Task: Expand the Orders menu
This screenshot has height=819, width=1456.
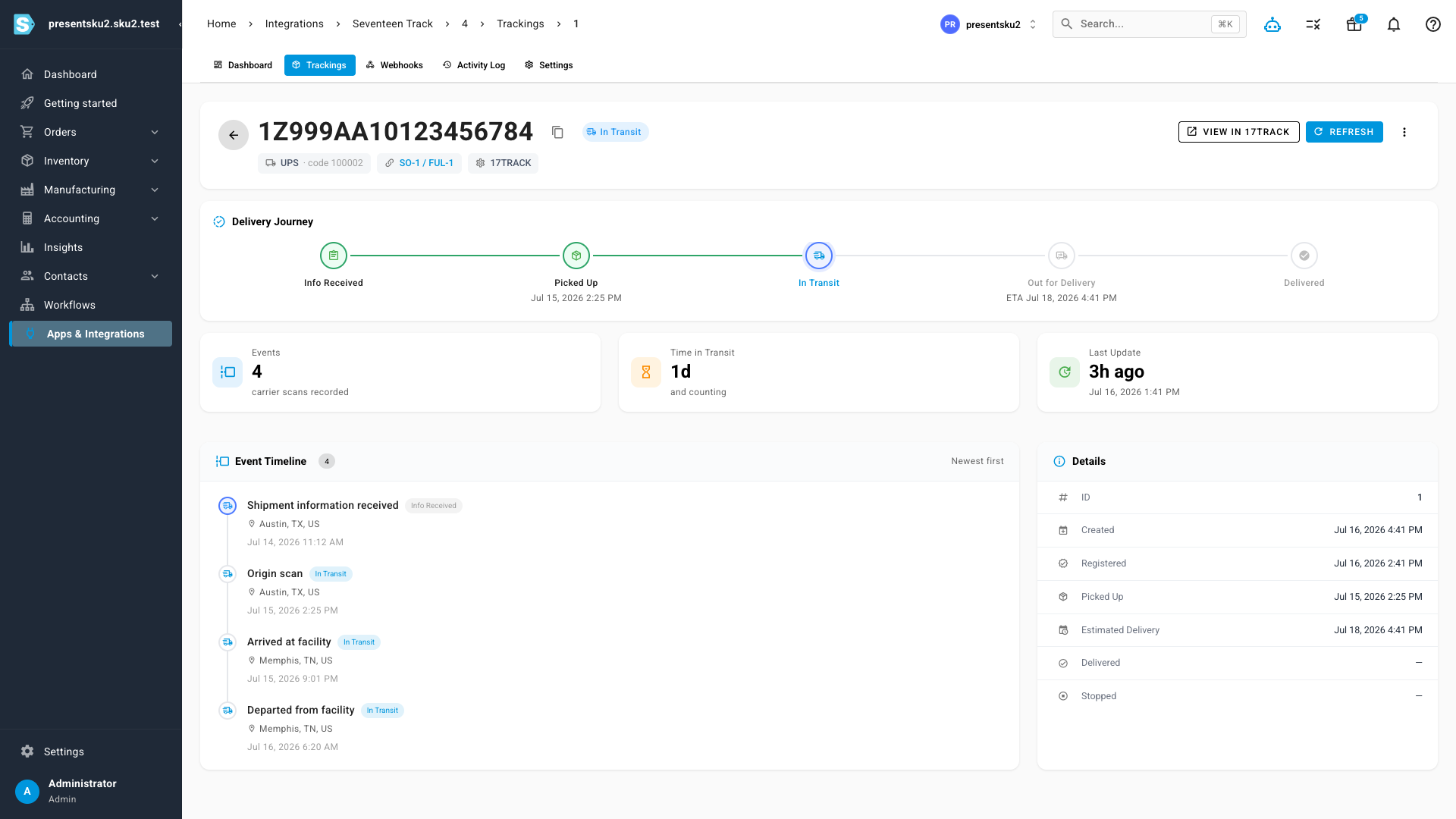Action: coord(155,132)
